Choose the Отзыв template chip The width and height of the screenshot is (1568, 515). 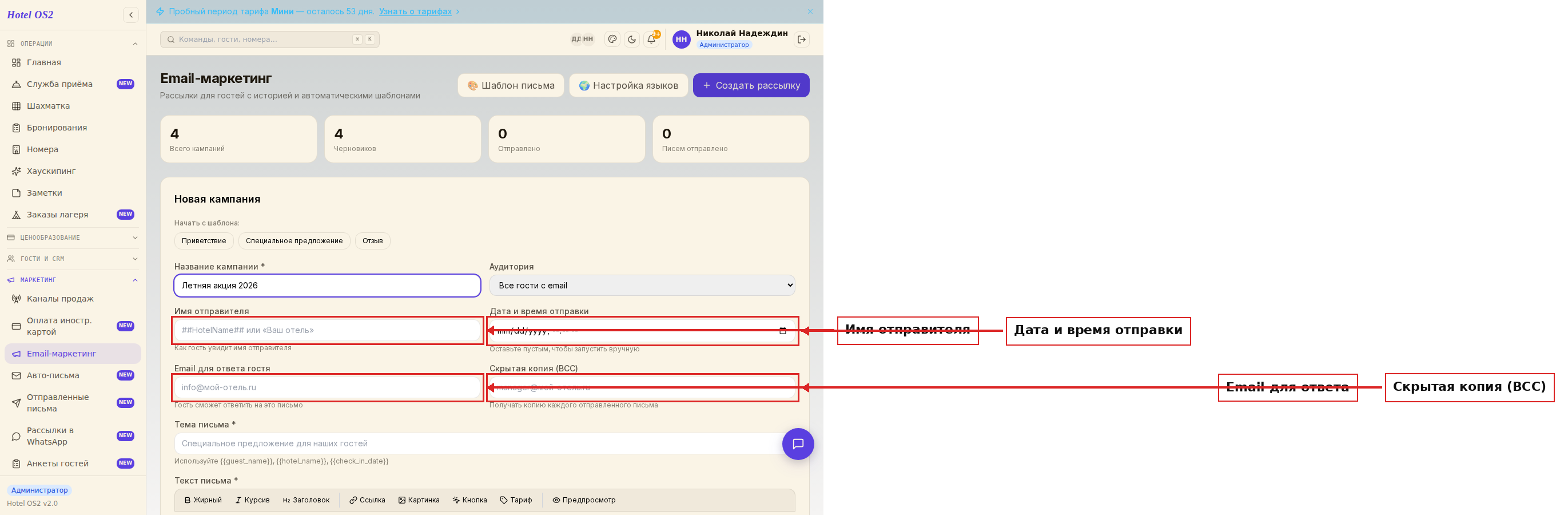click(x=372, y=241)
